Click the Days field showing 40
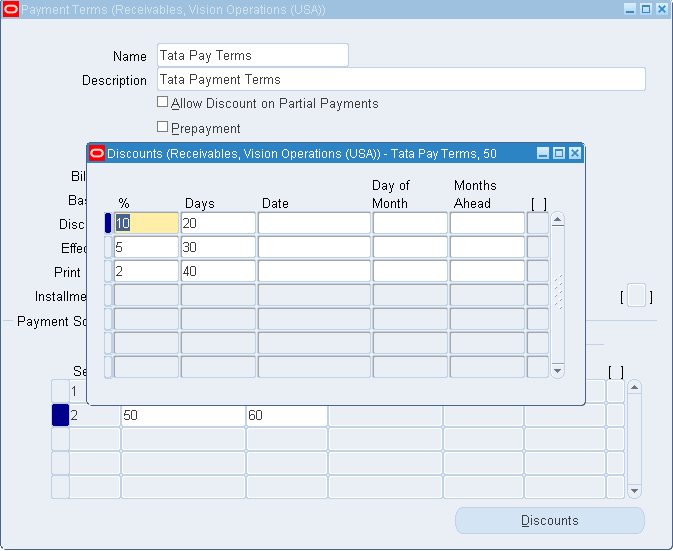This screenshot has width=673, height=551. click(x=218, y=271)
